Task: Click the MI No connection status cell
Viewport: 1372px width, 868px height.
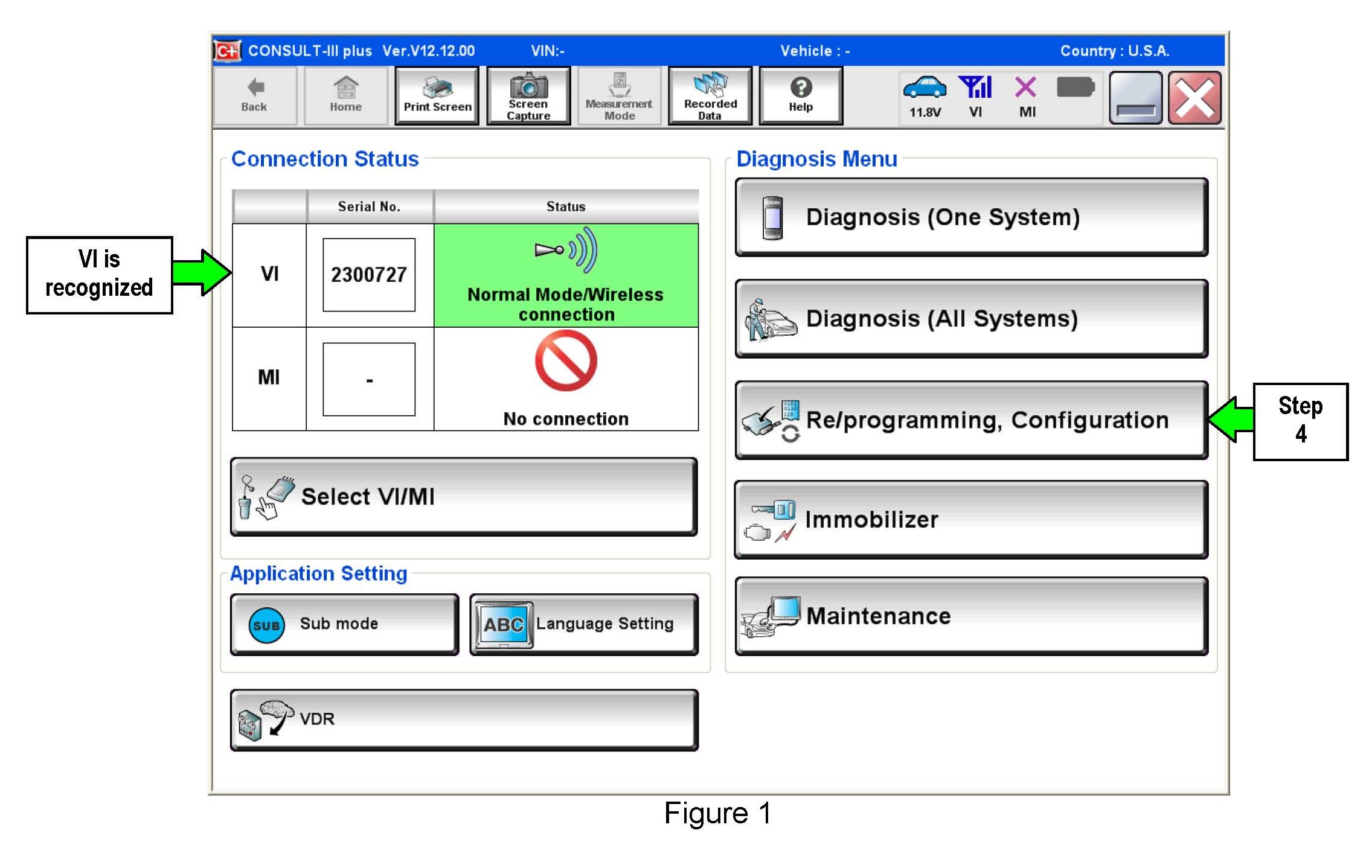Action: click(x=566, y=379)
